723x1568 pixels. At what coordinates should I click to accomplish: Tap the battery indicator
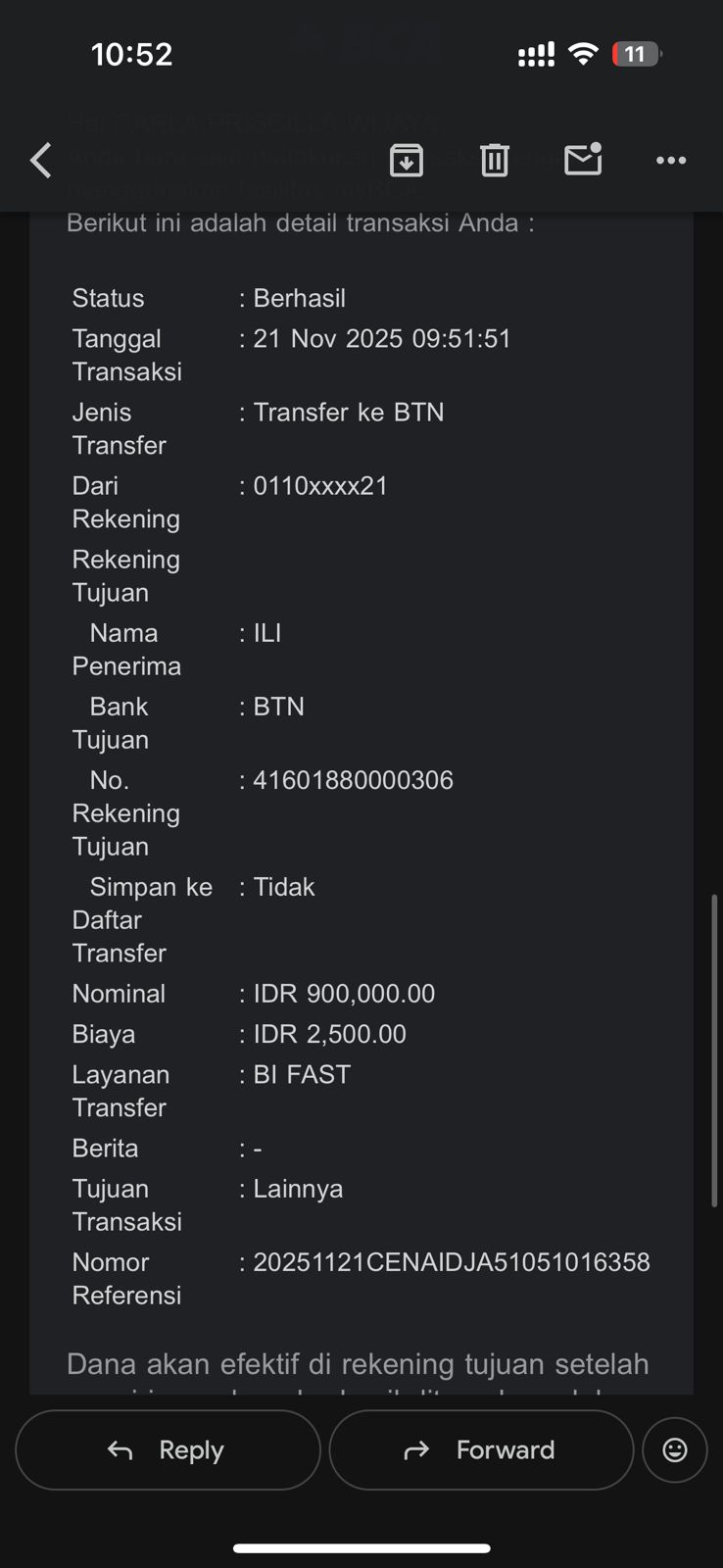(x=636, y=54)
